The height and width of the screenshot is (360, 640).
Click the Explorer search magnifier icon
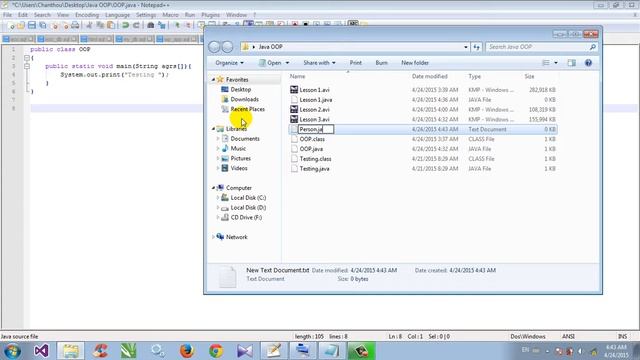tap(593, 47)
